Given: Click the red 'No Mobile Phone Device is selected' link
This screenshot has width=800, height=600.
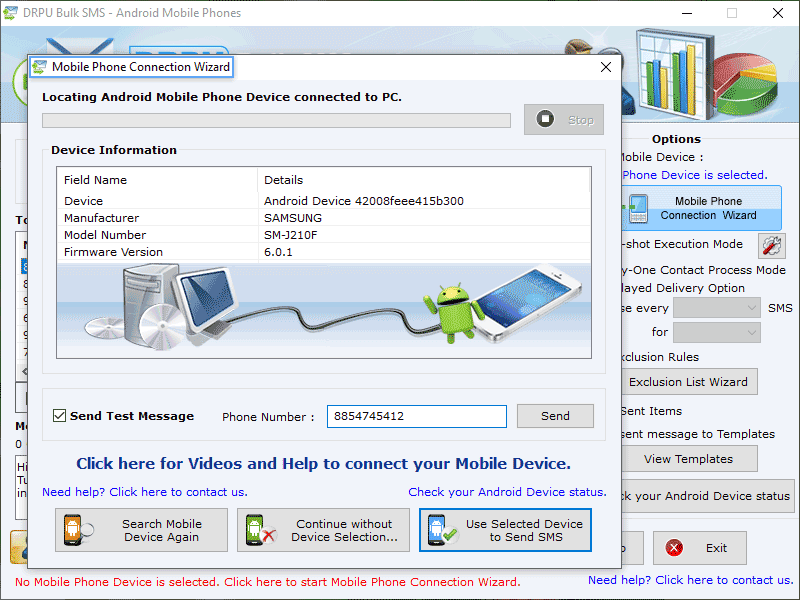Looking at the screenshot, I should pos(268,582).
